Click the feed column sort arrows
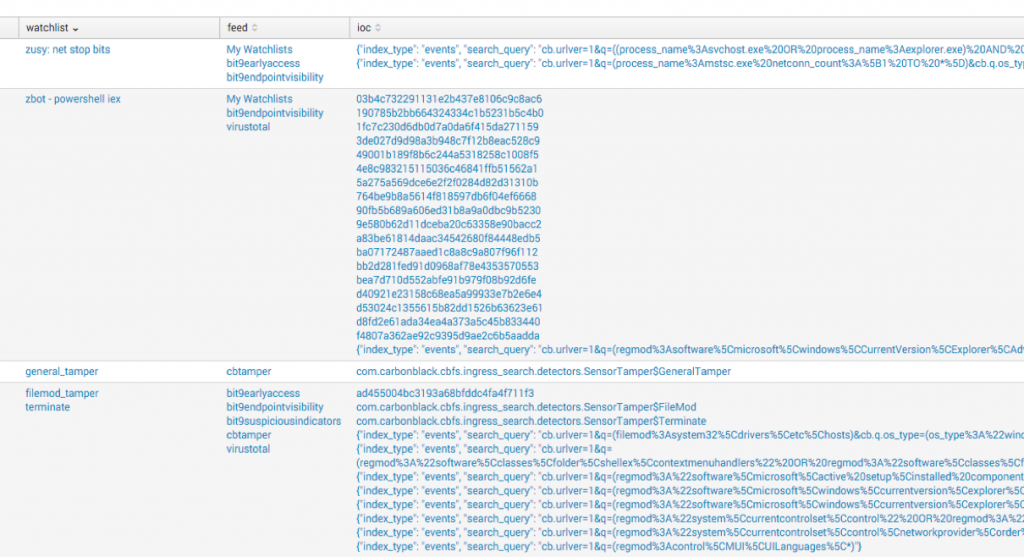1024x557 pixels. 254,28
